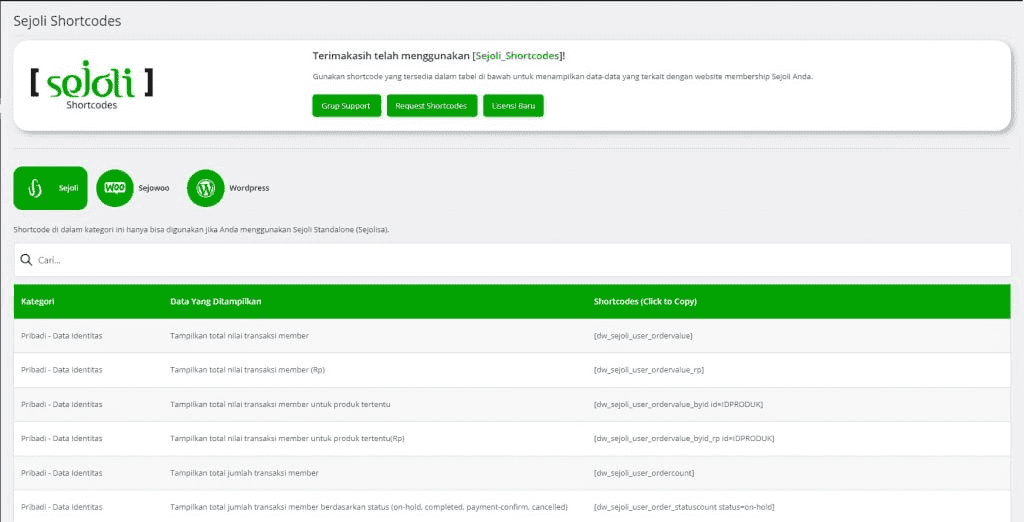
Task: Click 'Tampilkan total jumlah transaksi member' cell
Action: [x=244, y=472]
